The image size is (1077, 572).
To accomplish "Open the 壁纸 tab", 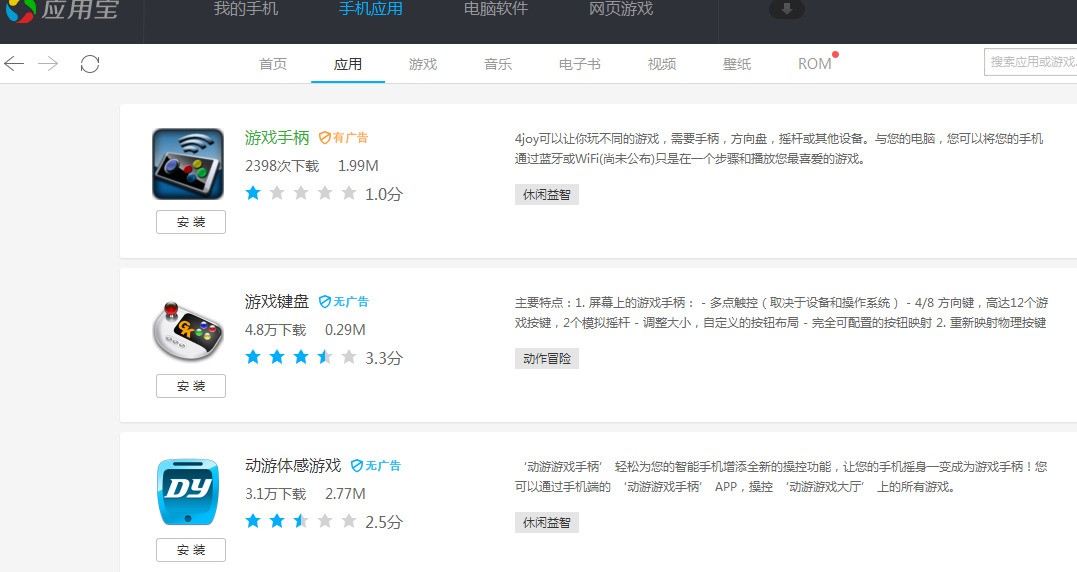I will pyautogui.click(x=737, y=64).
